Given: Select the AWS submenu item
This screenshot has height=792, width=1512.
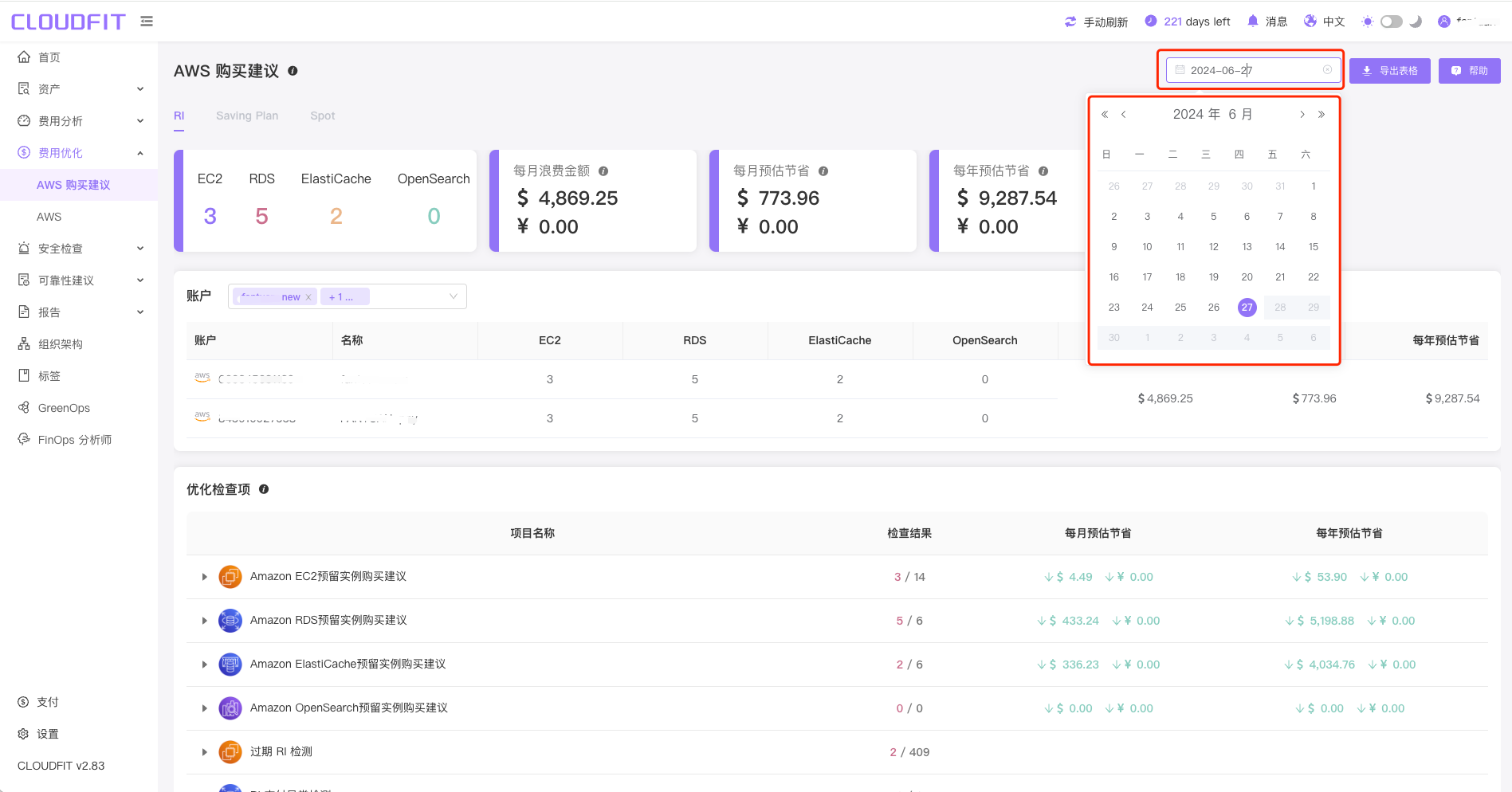Looking at the screenshot, I should (x=79, y=217).
